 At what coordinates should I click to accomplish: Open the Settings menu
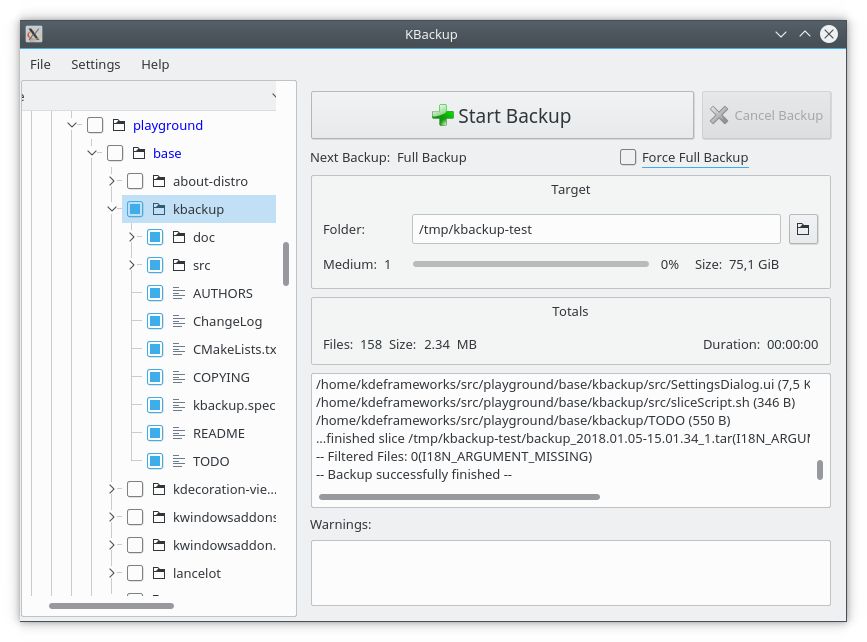tap(95, 64)
